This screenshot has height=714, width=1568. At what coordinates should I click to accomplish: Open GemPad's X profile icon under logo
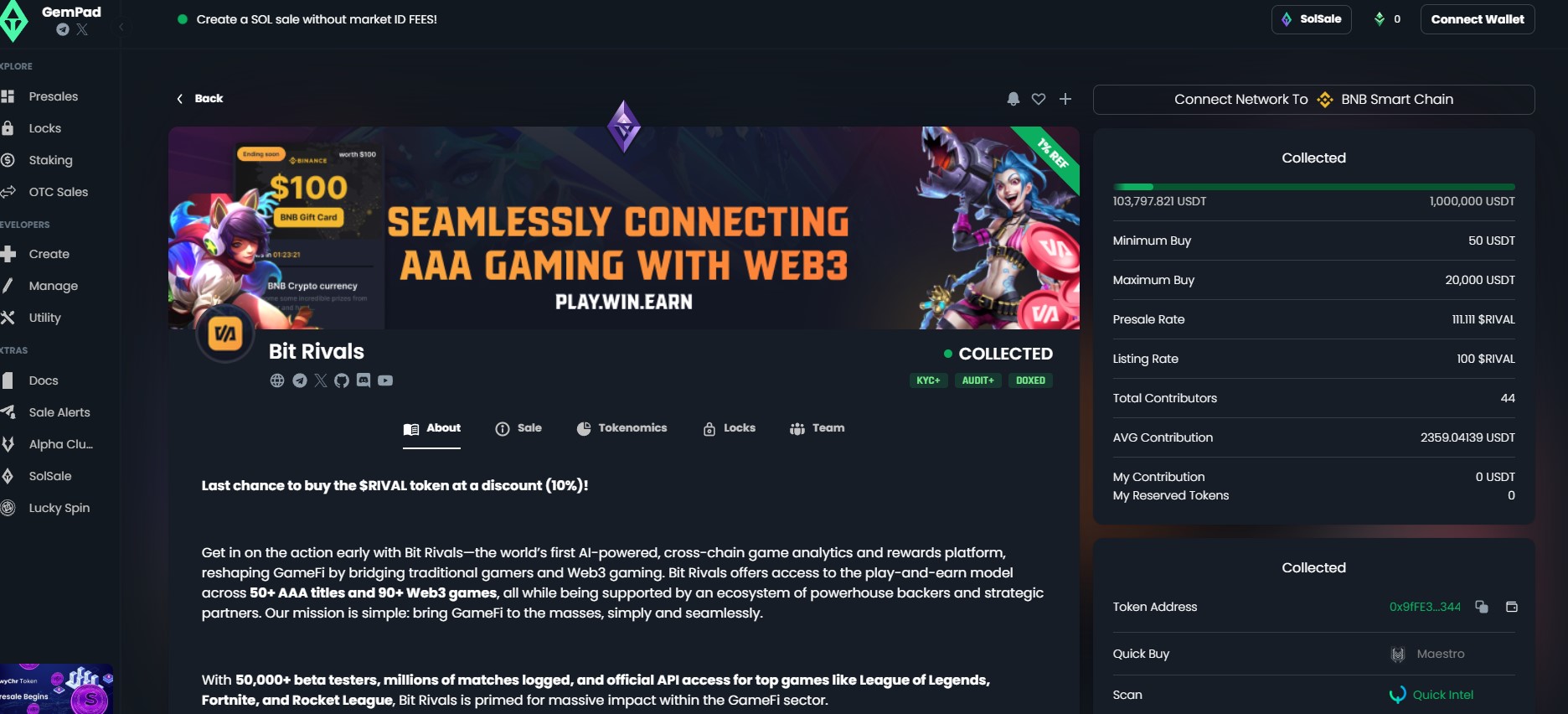tap(82, 29)
